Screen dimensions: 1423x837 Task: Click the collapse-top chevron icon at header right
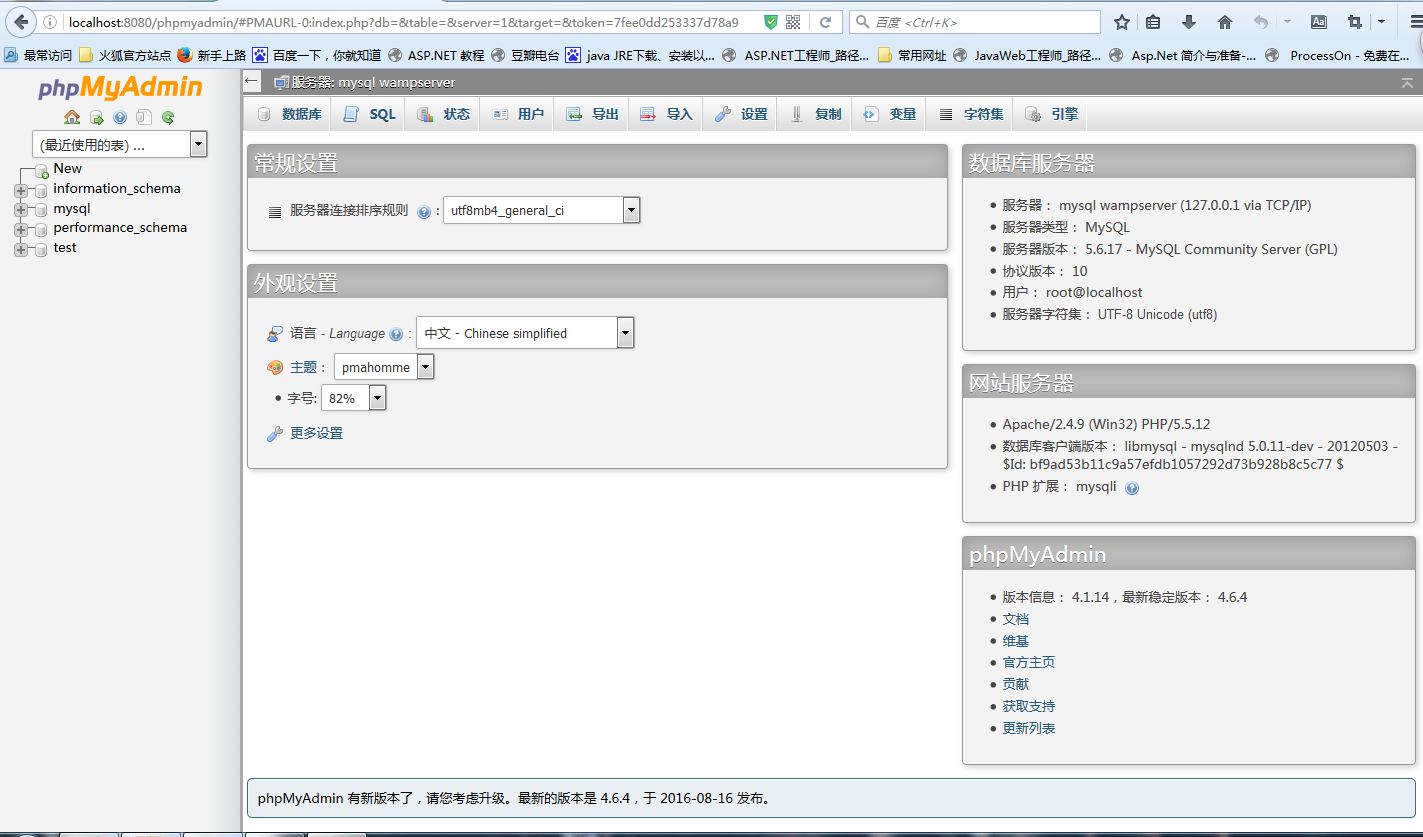click(1407, 83)
